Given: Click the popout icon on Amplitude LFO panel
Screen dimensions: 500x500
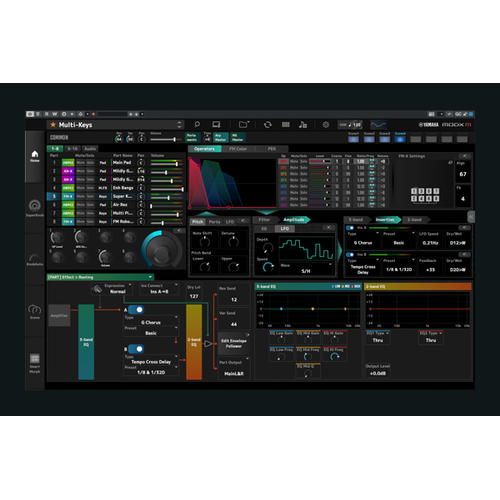Looking at the screenshot, I should pos(328,228).
